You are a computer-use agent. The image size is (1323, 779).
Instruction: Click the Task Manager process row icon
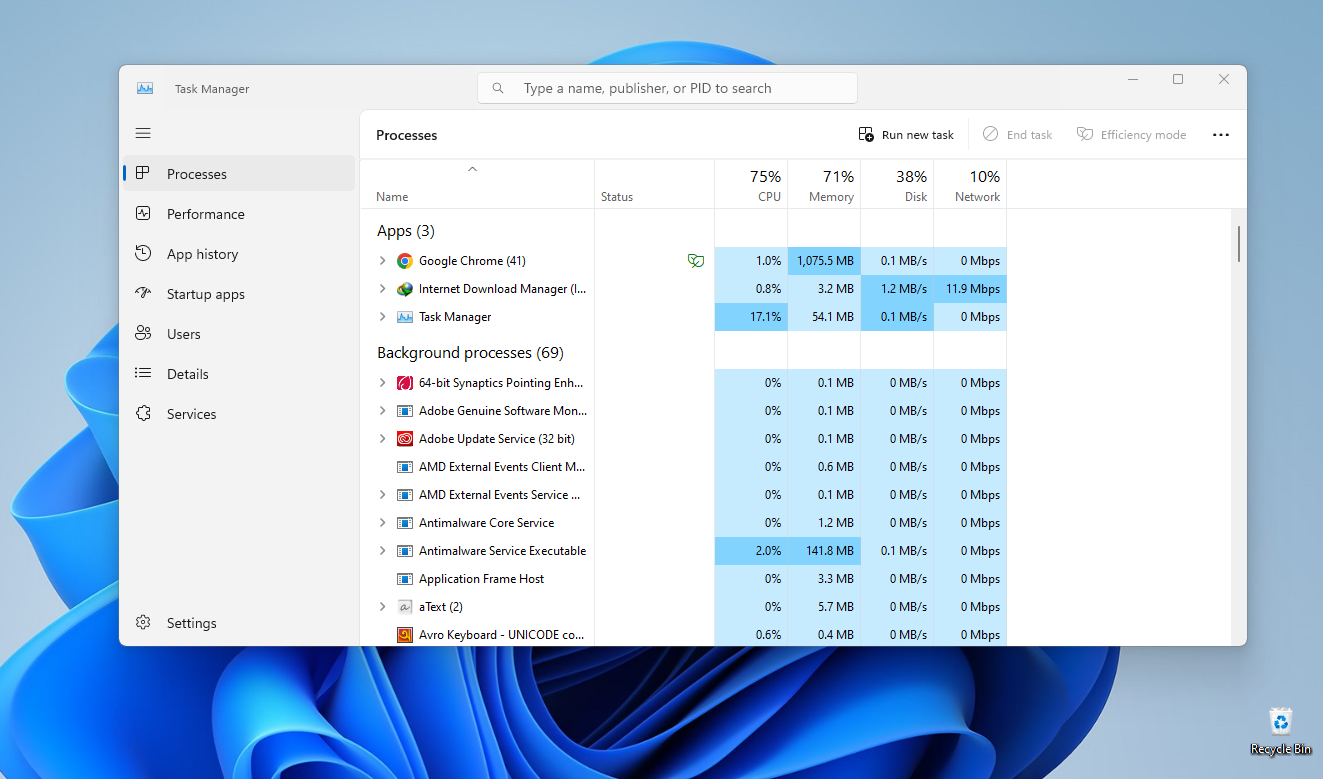pos(405,317)
